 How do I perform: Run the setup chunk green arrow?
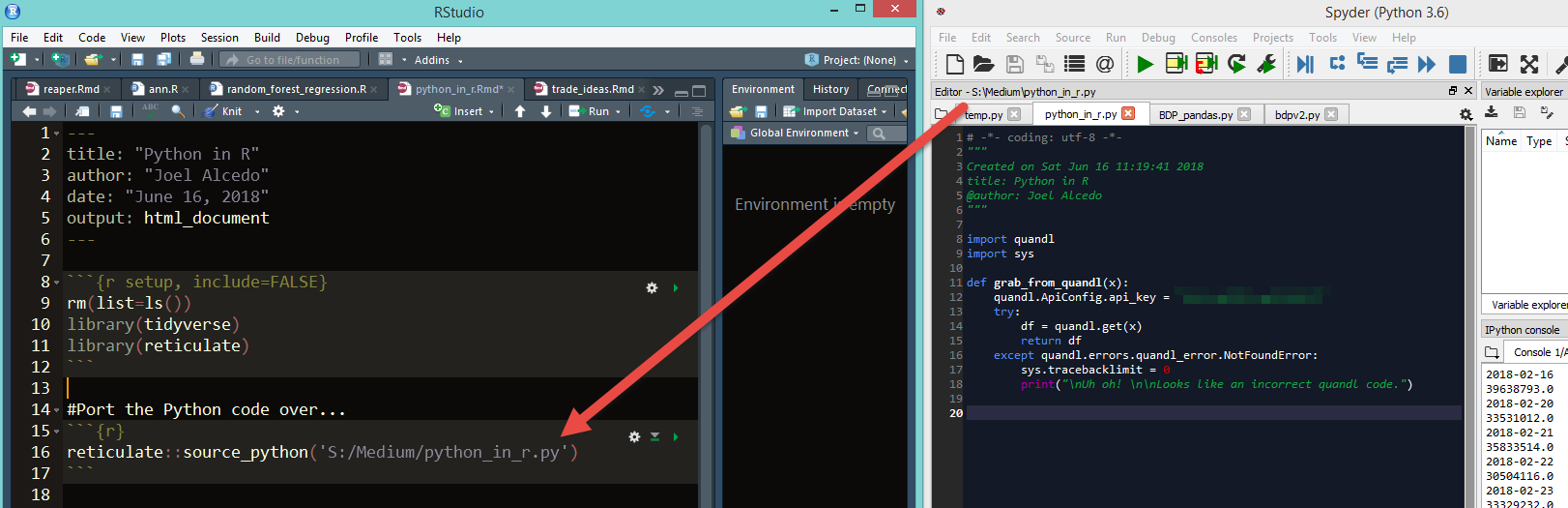(x=676, y=288)
